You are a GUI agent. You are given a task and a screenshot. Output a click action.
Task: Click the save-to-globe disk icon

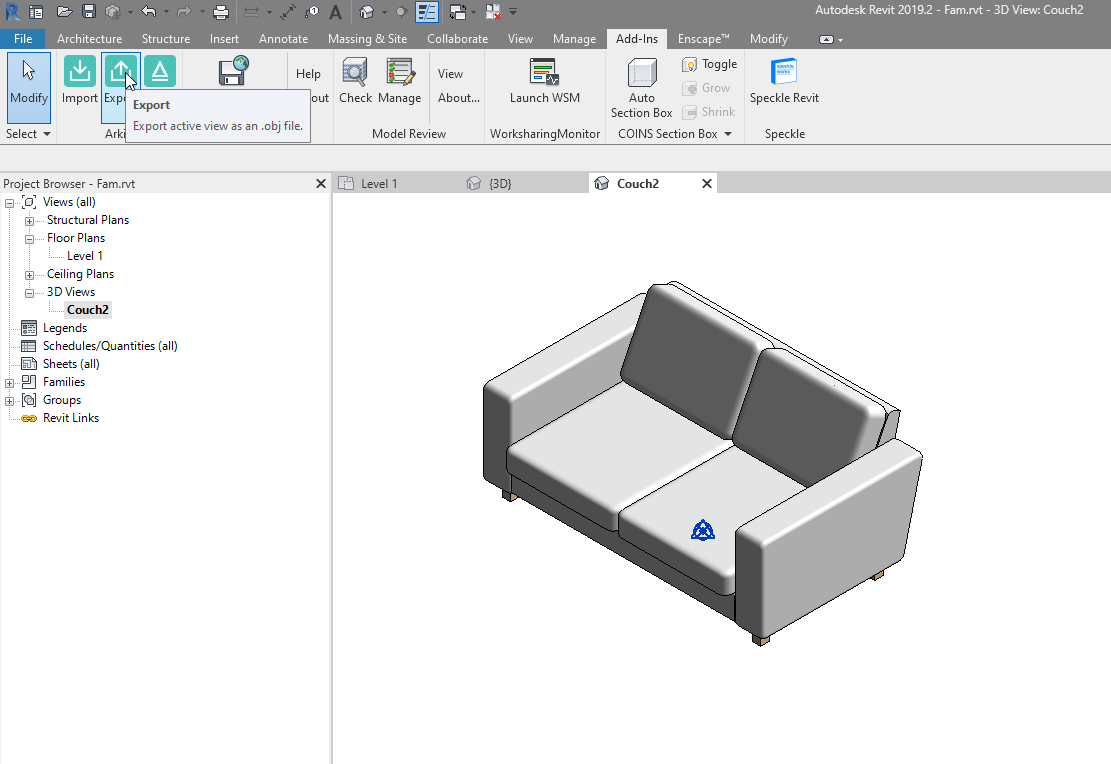[233, 71]
